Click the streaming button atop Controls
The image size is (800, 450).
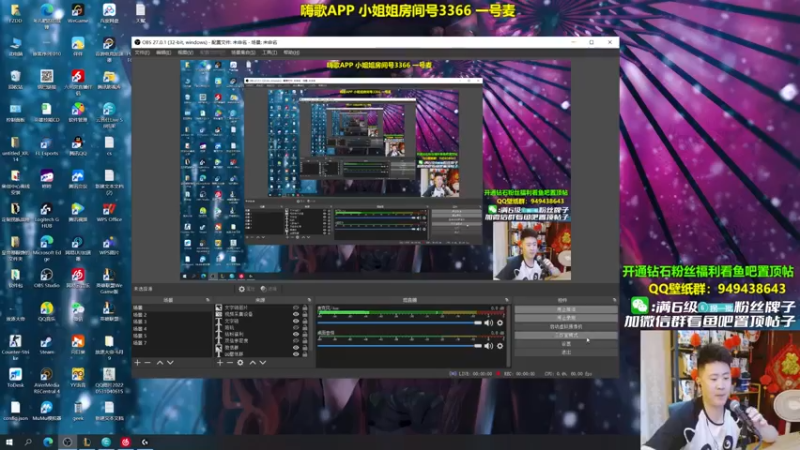click(566, 309)
